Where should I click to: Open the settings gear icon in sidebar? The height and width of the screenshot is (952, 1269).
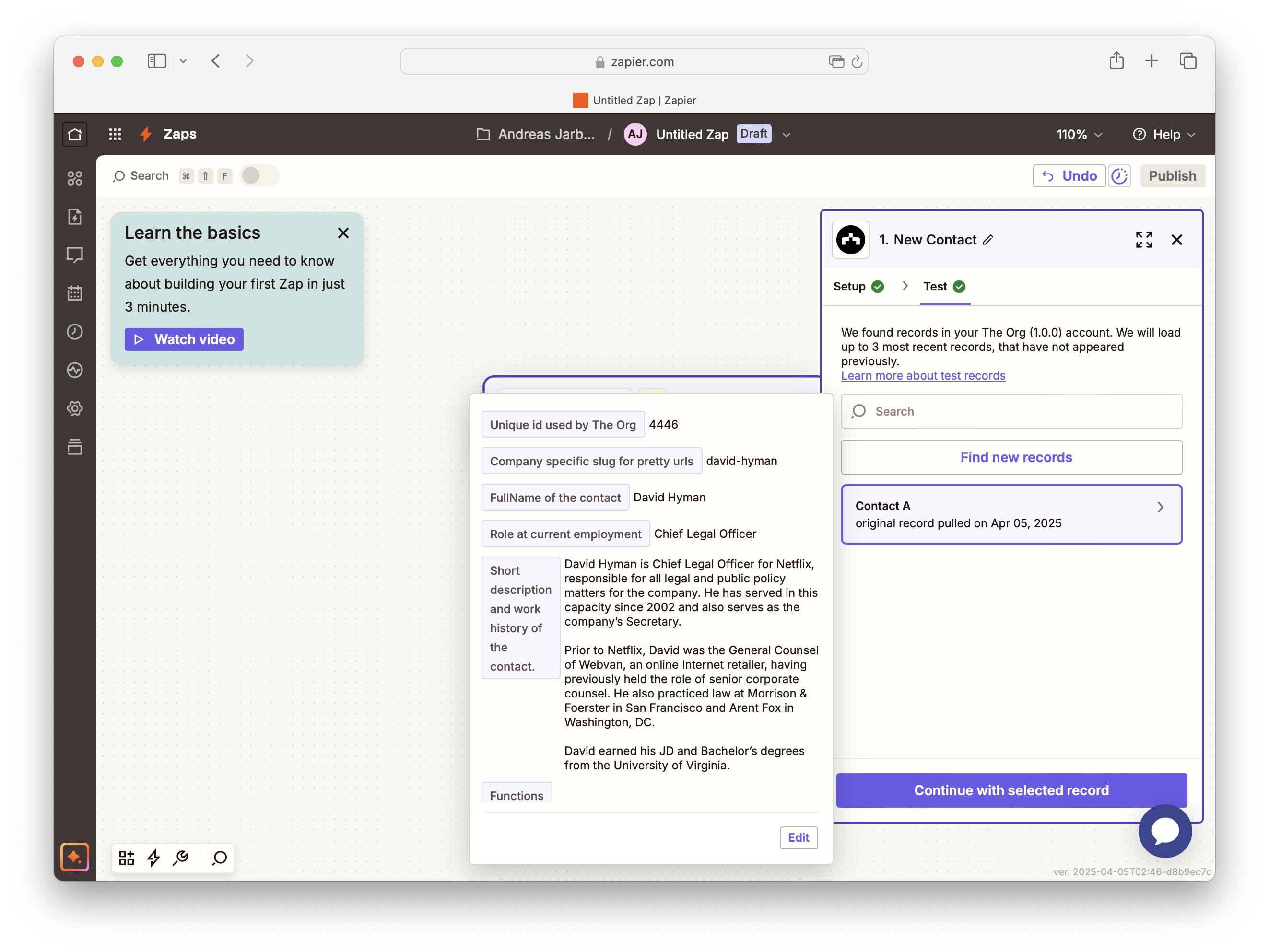[75, 408]
